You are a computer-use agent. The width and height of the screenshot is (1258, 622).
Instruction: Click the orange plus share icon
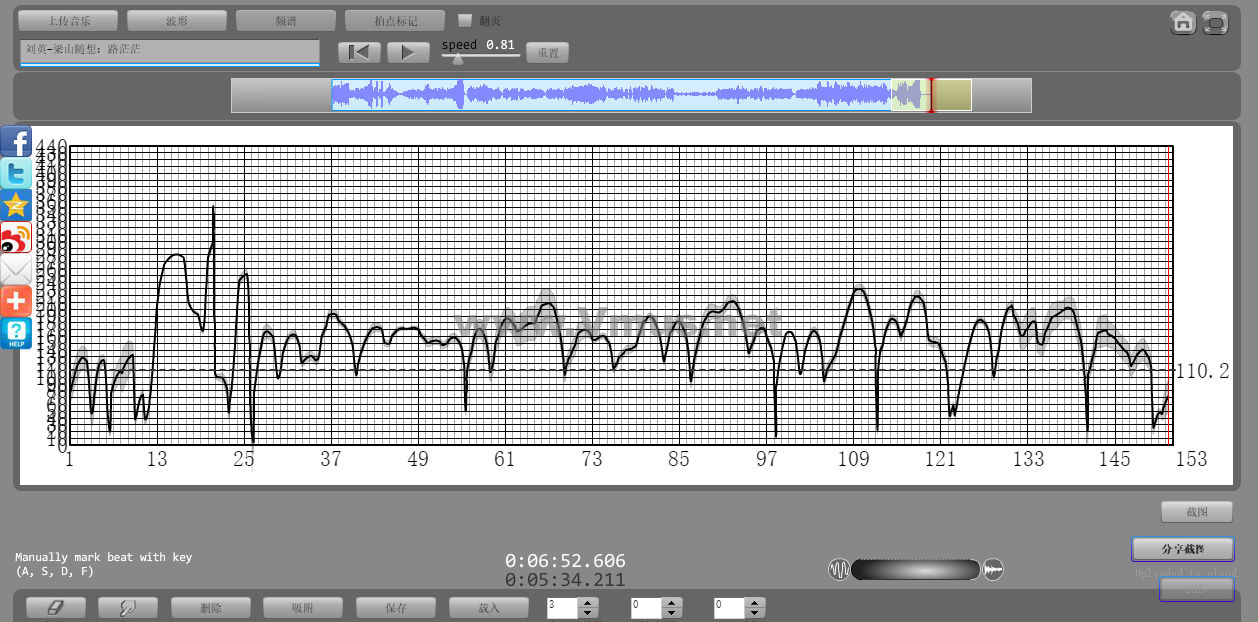[x=16, y=301]
